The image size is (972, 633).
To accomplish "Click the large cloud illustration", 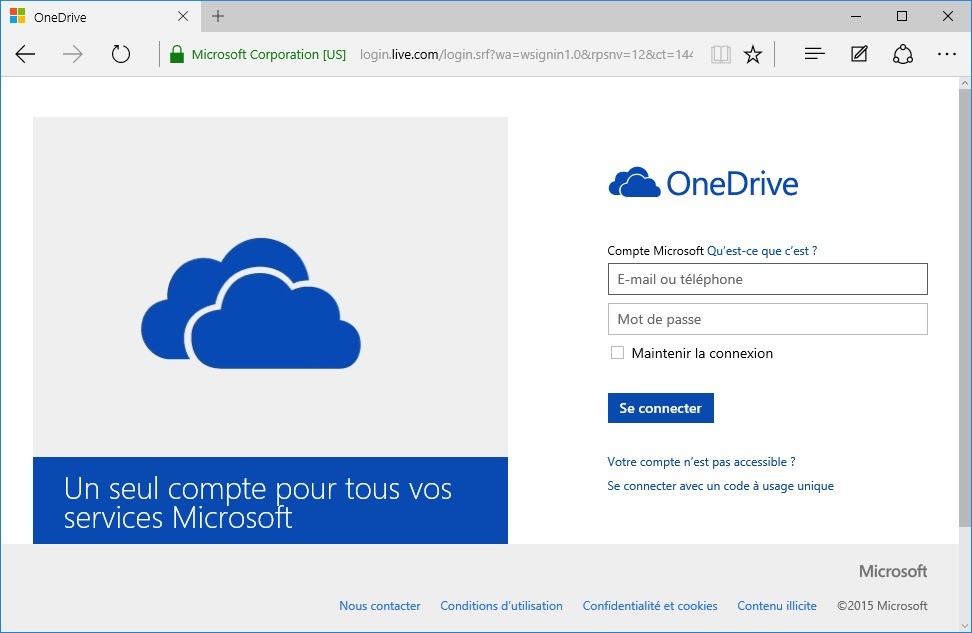I will pos(251,303).
